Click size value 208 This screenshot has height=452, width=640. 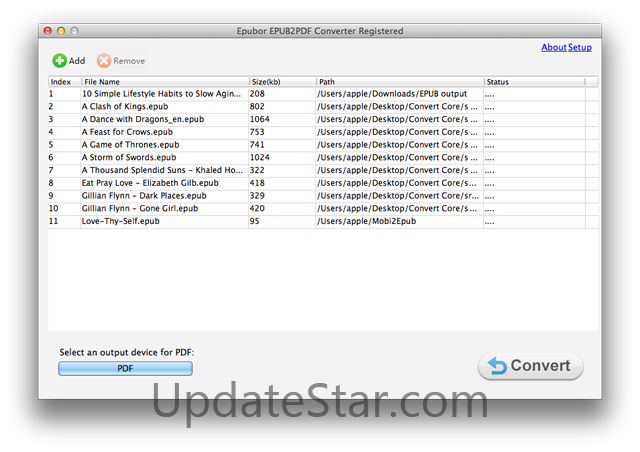pos(257,94)
